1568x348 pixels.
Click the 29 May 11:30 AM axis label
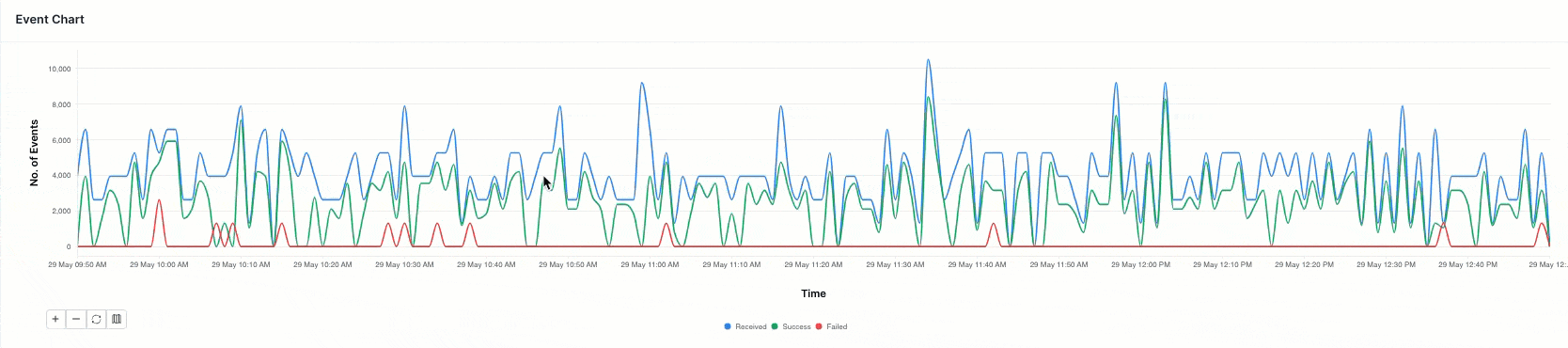tap(895, 264)
